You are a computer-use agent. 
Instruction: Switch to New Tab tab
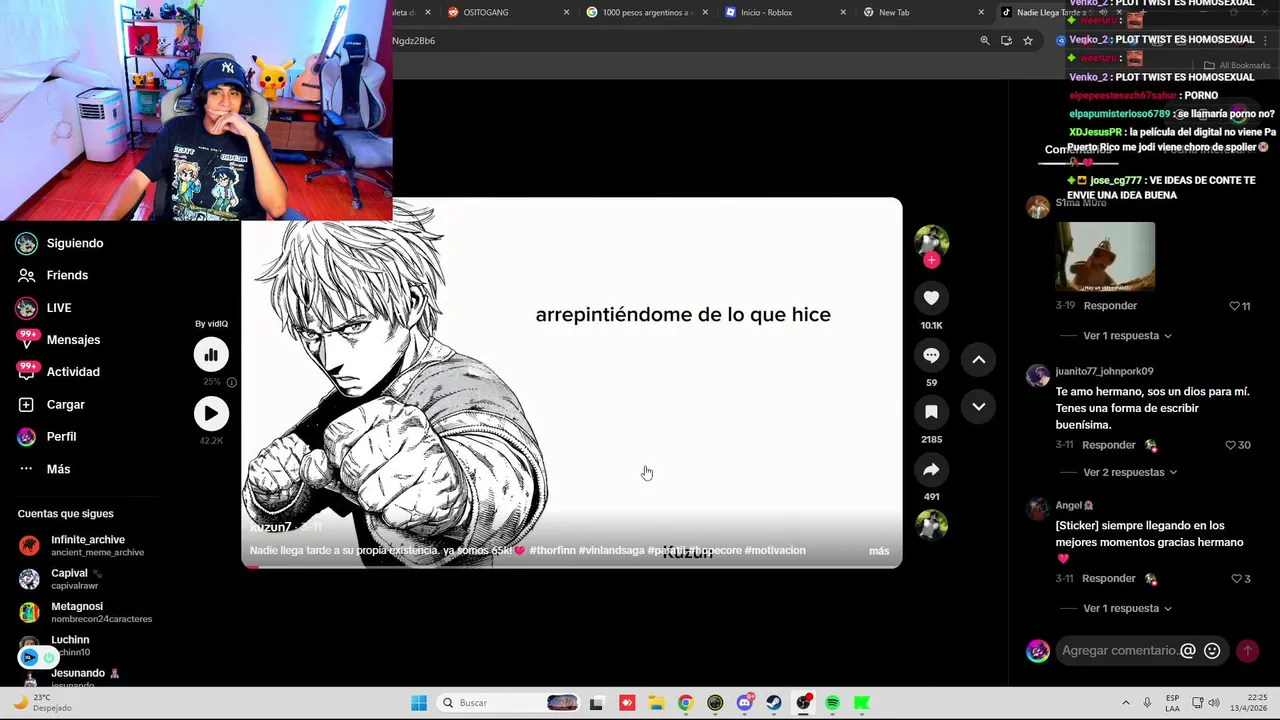(923, 12)
